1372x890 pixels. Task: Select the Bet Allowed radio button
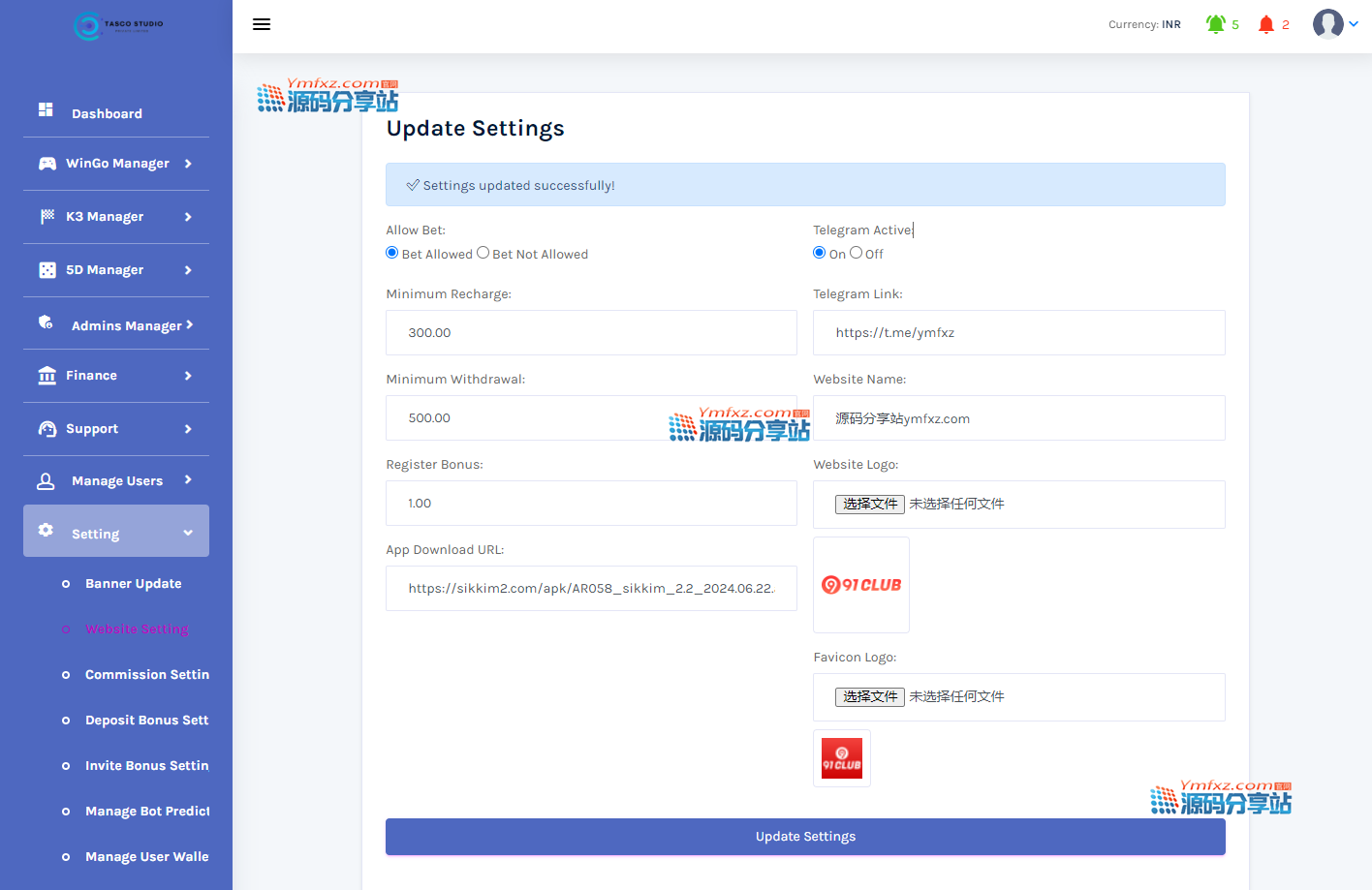(392, 253)
